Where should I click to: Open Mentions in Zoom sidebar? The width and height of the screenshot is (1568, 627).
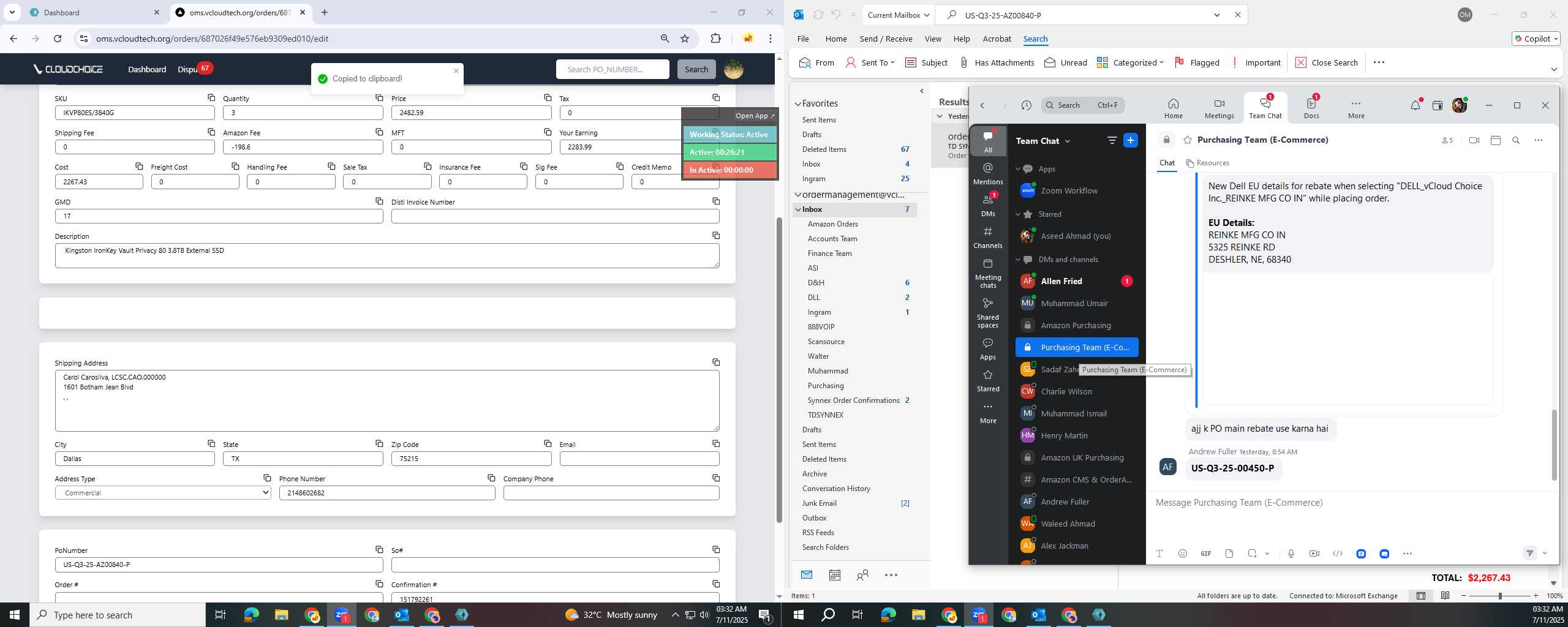pyautogui.click(x=988, y=173)
